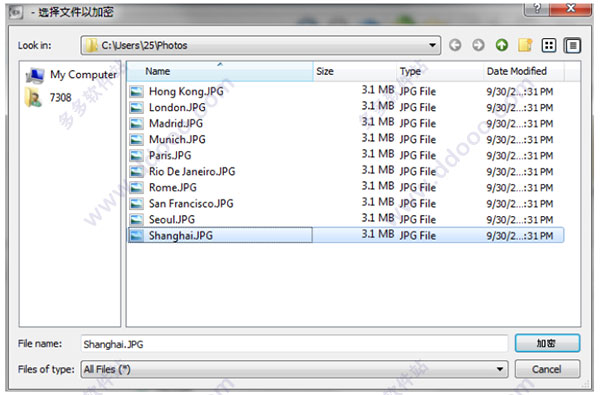Select Hong Kong.JPG file name
The image size is (600, 395).
(x=186, y=91)
